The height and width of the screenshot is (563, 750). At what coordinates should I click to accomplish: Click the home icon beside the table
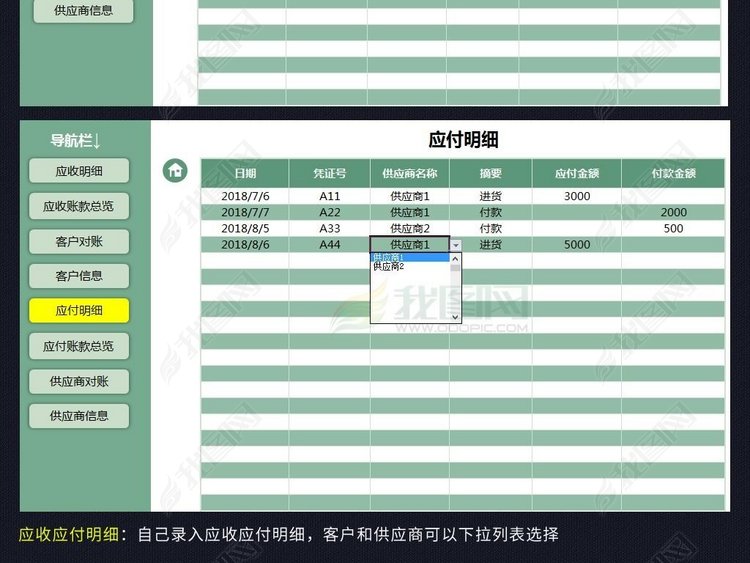click(x=175, y=170)
